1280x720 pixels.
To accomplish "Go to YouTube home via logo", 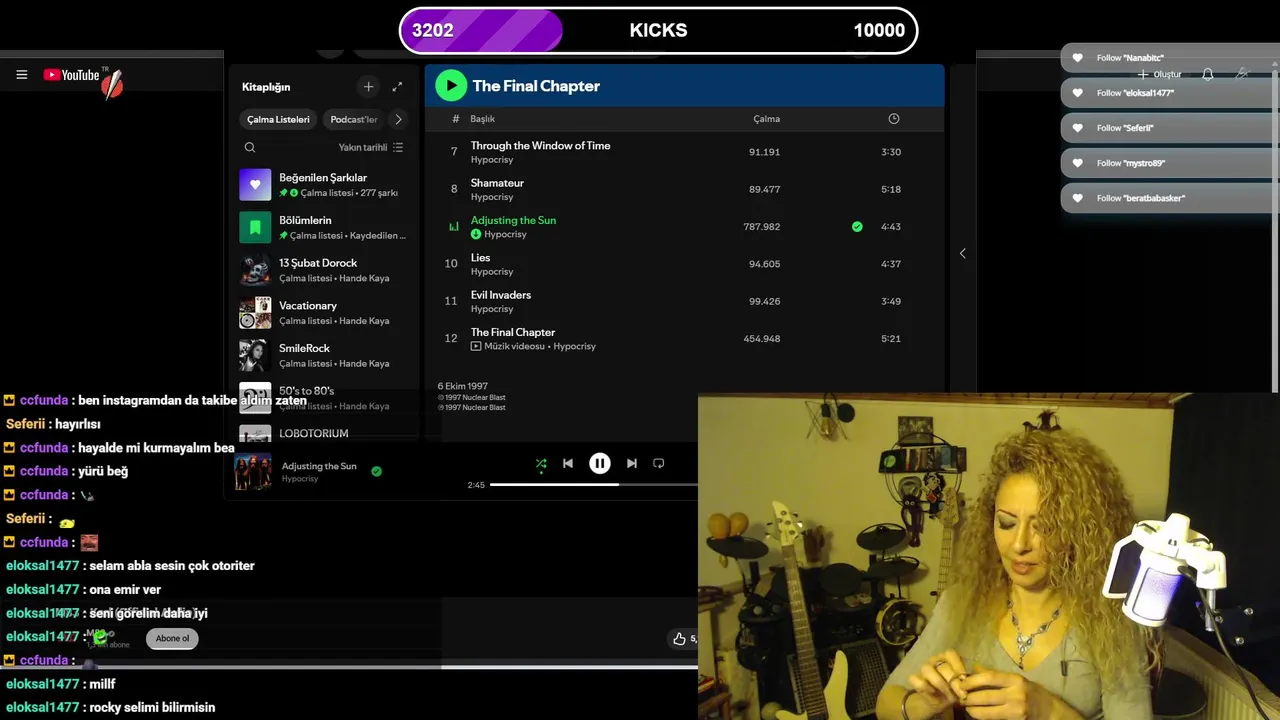I will coord(71,75).
